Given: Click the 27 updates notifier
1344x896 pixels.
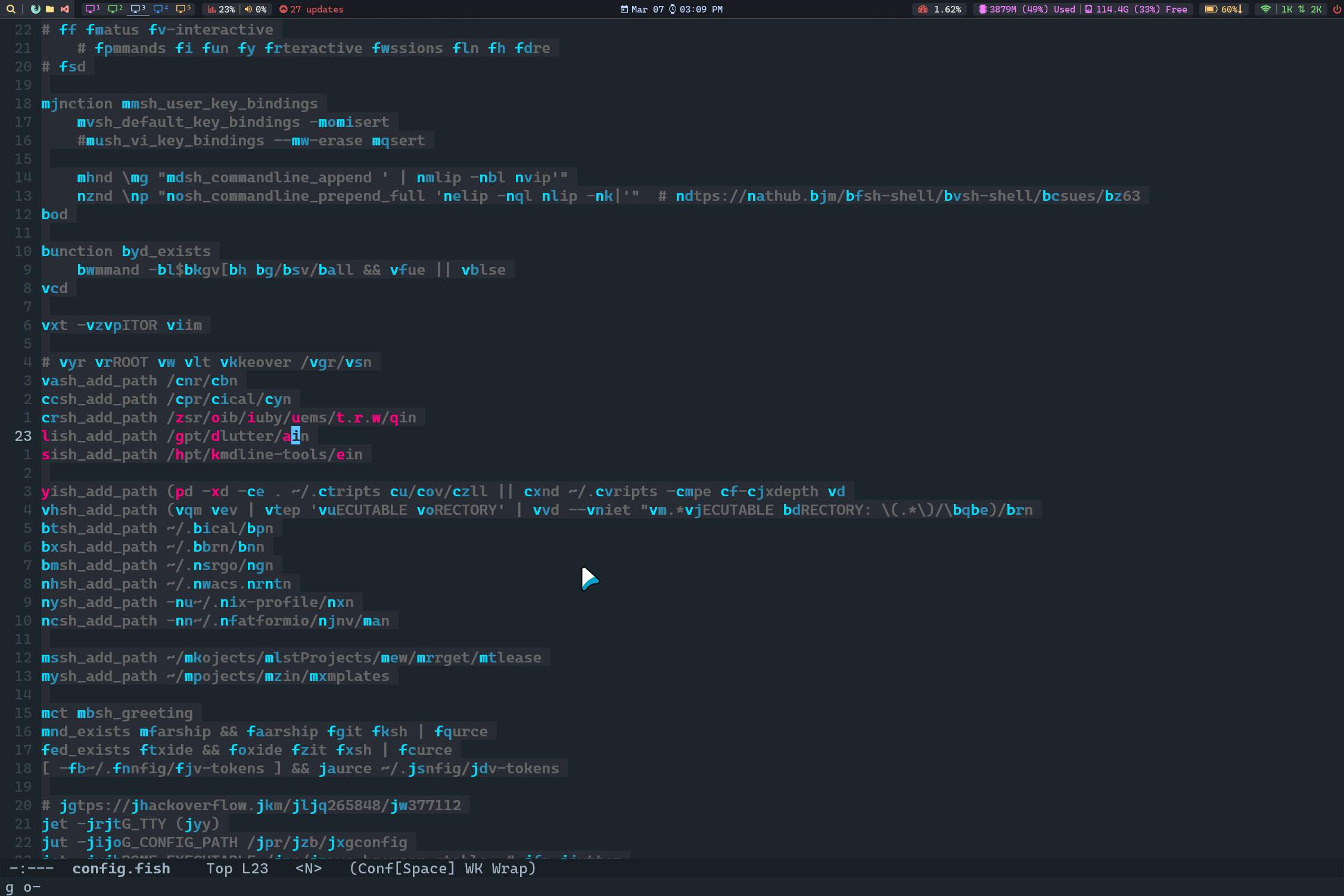Looking at the screenshot, I should click(311, 9).
